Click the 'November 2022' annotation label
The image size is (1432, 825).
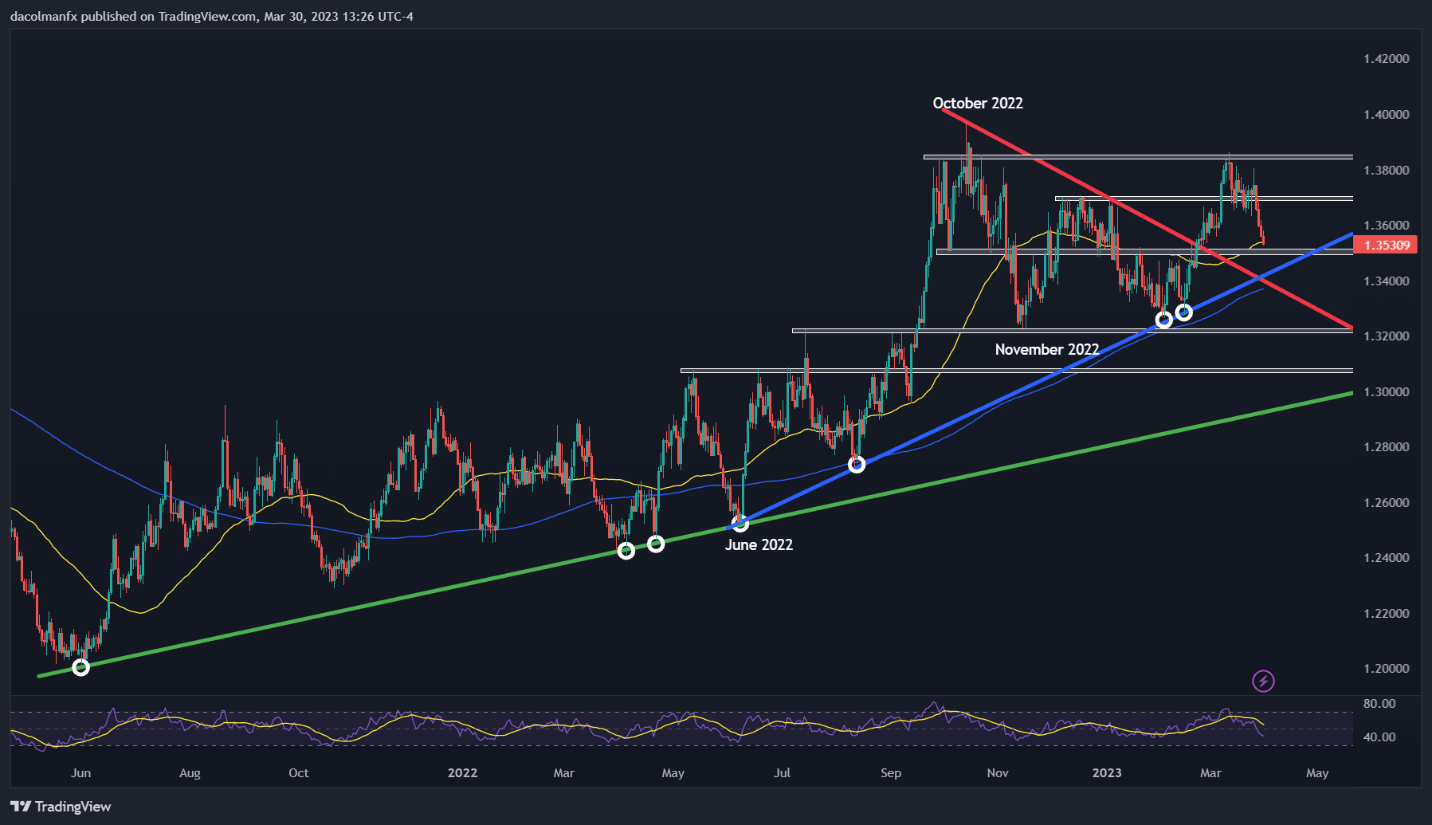point(1047,350)
